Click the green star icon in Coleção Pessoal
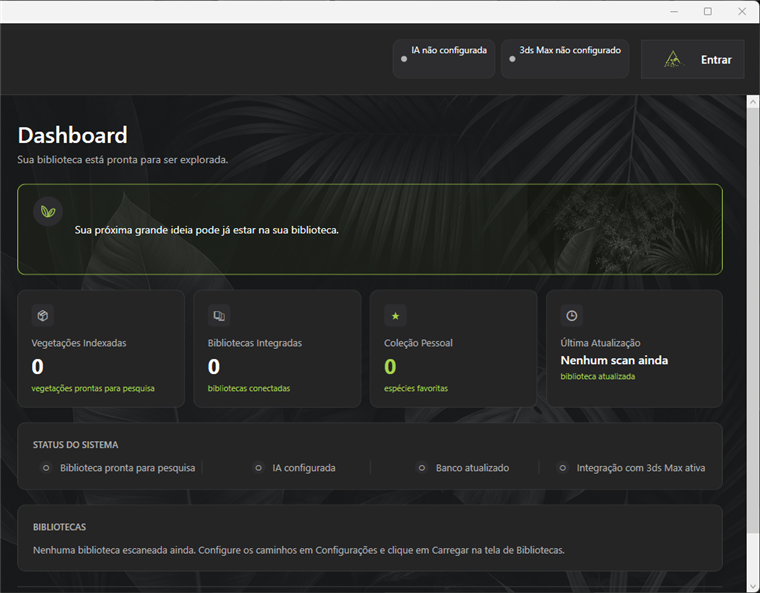 (396, 316)
